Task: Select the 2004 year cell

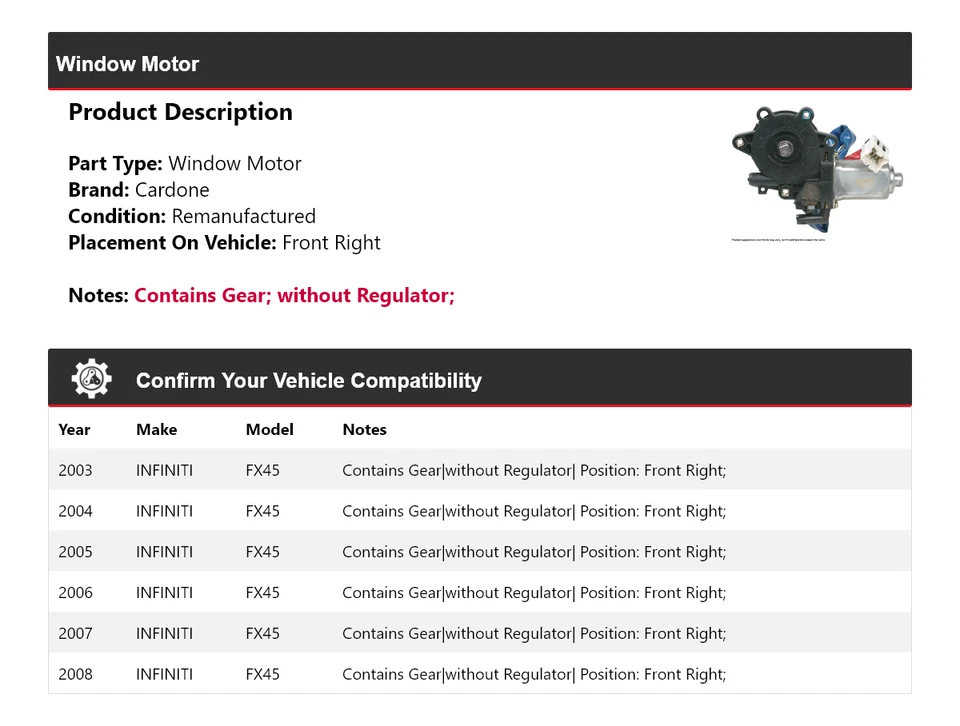Action: 75,511
